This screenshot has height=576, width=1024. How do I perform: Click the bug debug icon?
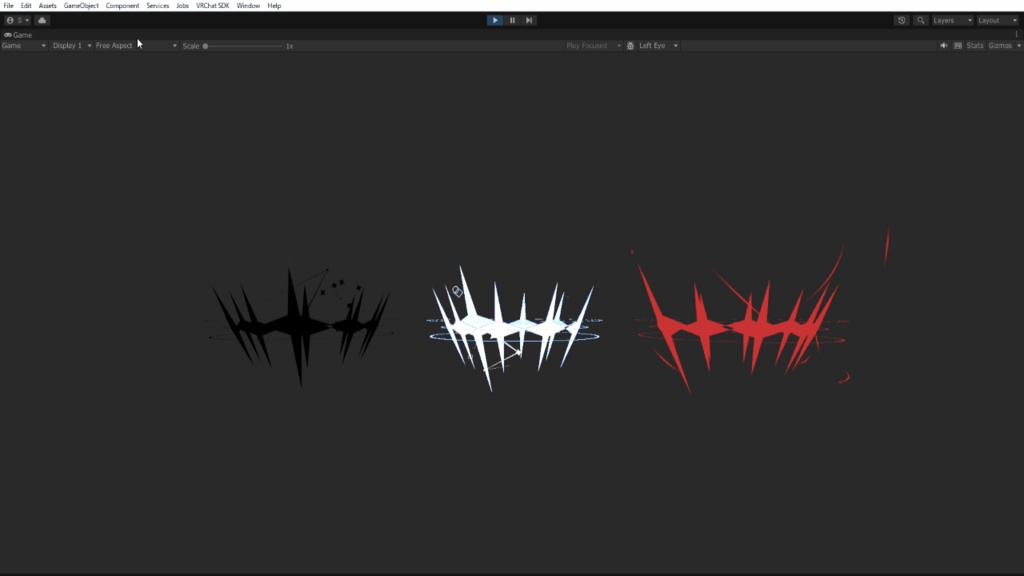(630, 46)
